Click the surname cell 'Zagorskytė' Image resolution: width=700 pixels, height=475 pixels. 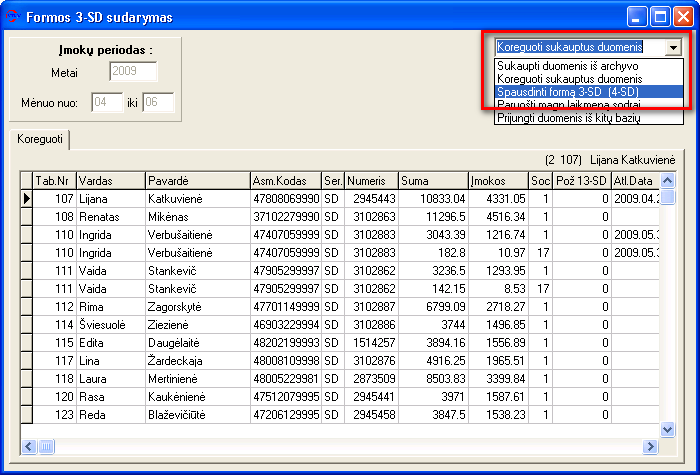[198, 307]
